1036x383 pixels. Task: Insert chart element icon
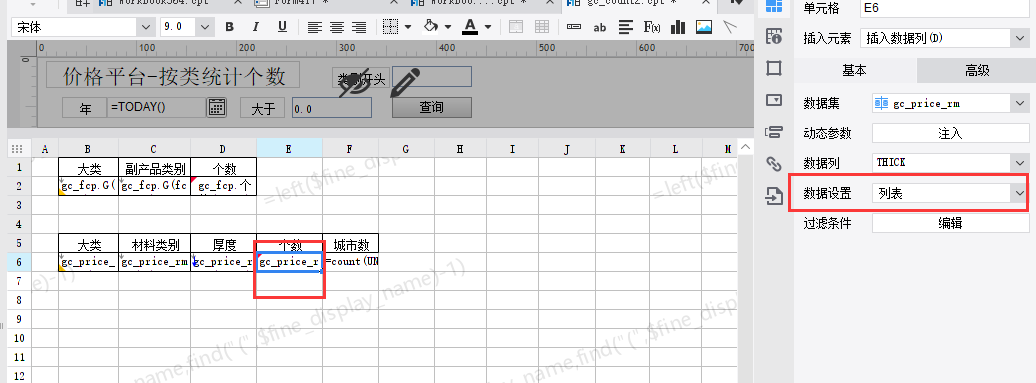pyautogui.click(x=678, y=27)
